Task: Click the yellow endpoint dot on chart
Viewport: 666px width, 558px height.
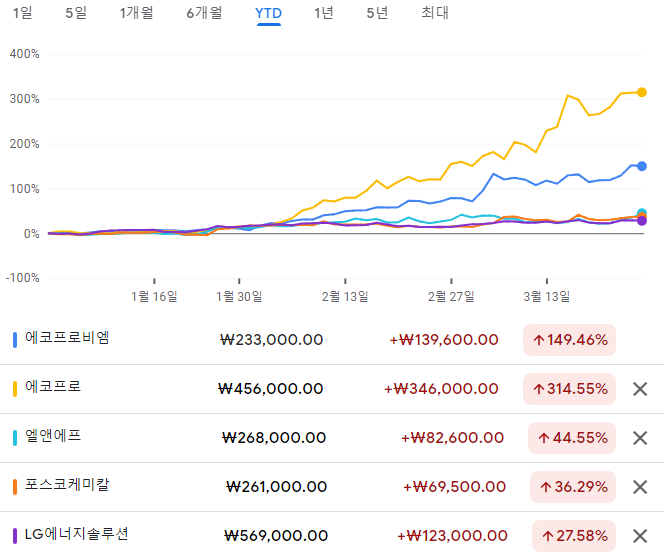Action: click(x=642, y=92)
